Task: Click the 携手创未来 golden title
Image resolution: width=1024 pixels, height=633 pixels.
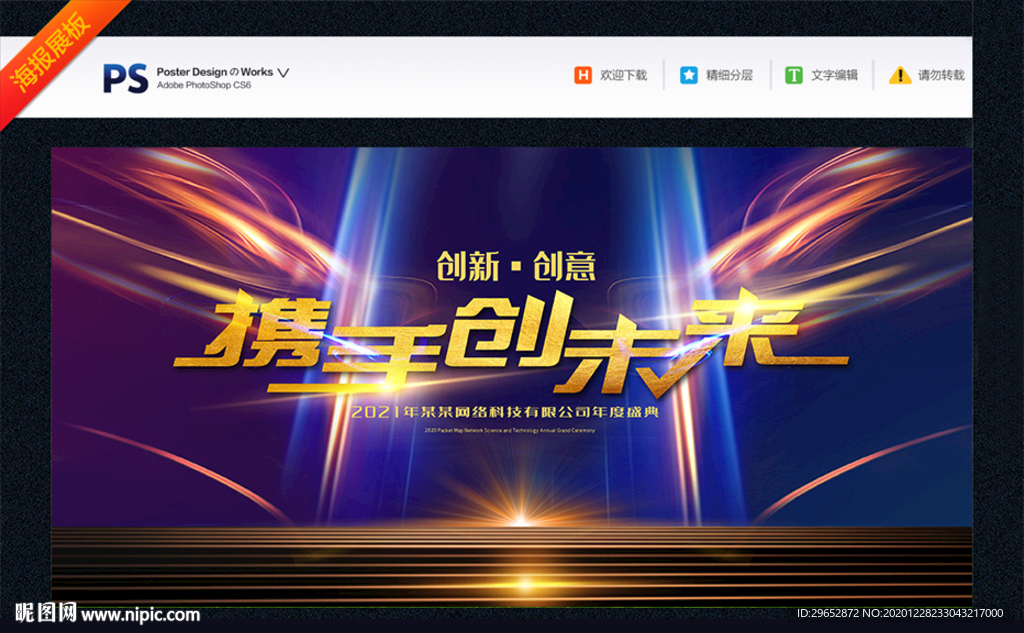Action: pyautogui.click(x=511, y=343)
